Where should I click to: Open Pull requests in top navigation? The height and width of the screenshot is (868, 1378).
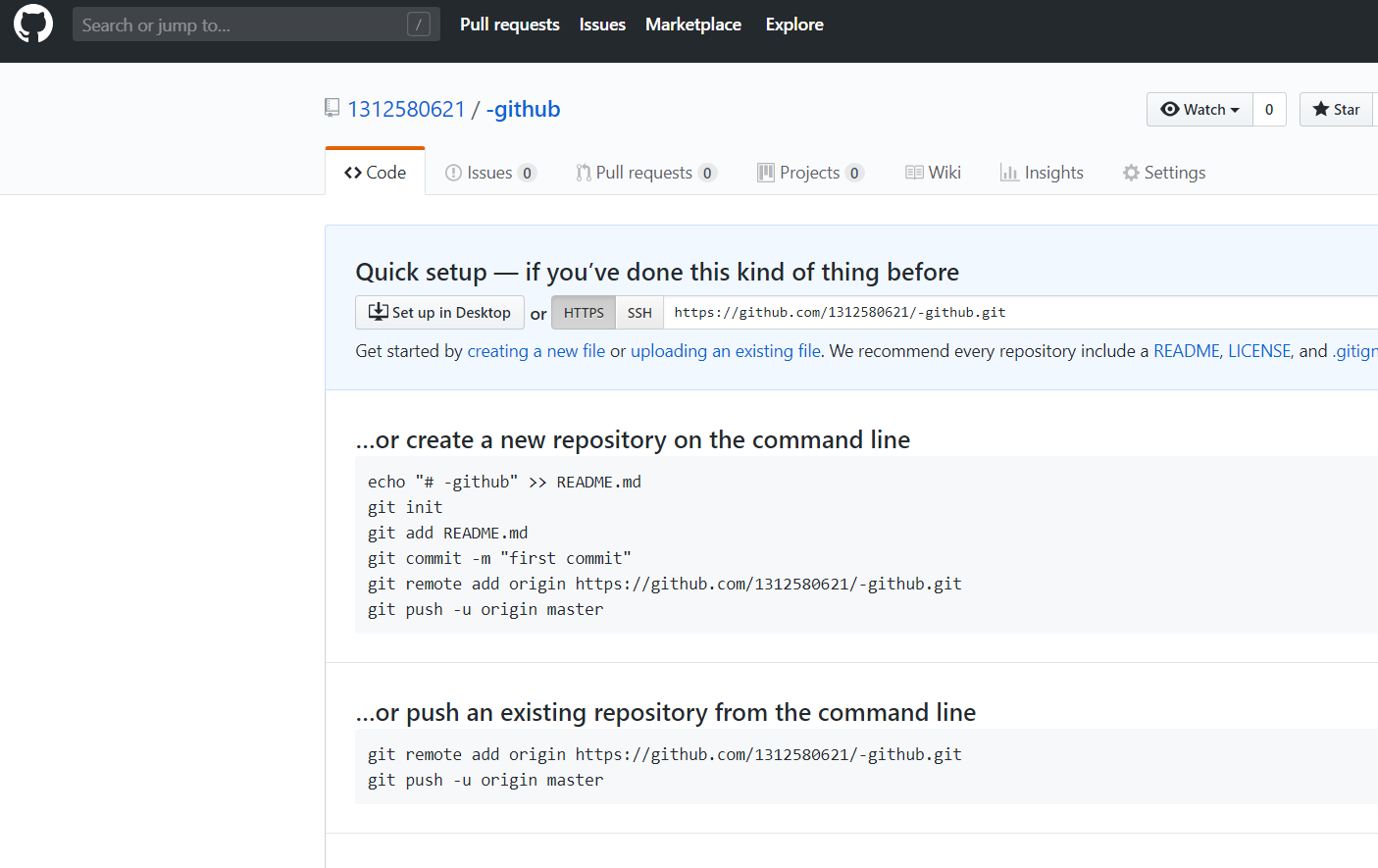(510, 25)
